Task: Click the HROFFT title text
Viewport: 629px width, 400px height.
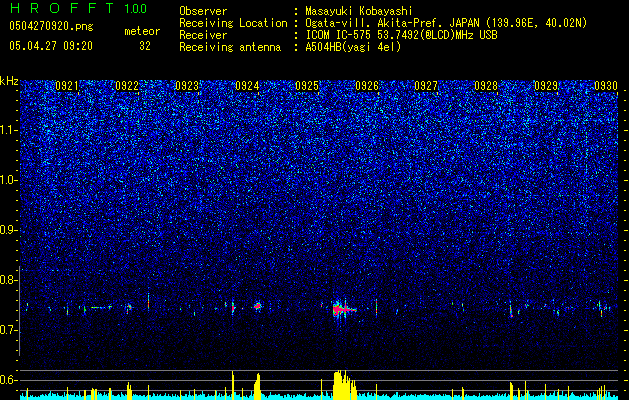Action: click(x=62, y=8)
